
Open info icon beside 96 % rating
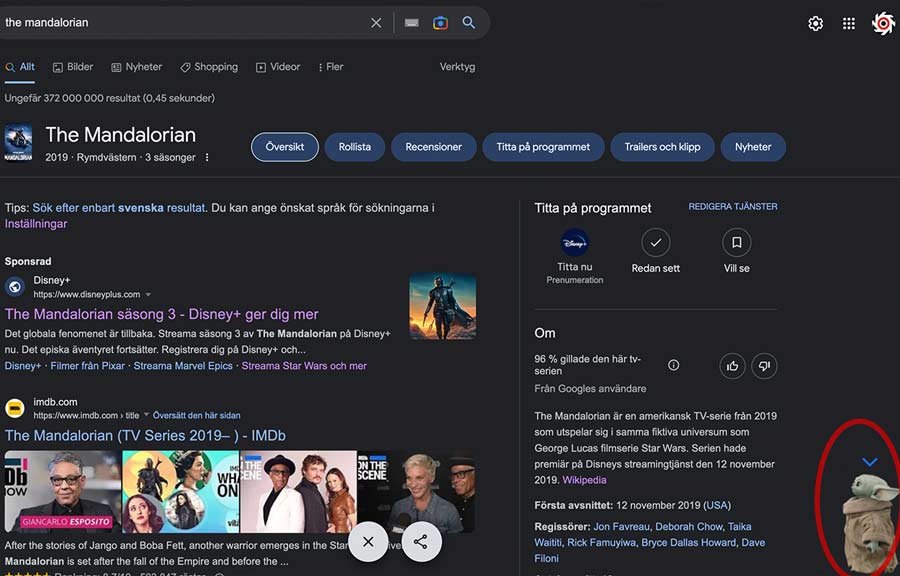point(673,365)
